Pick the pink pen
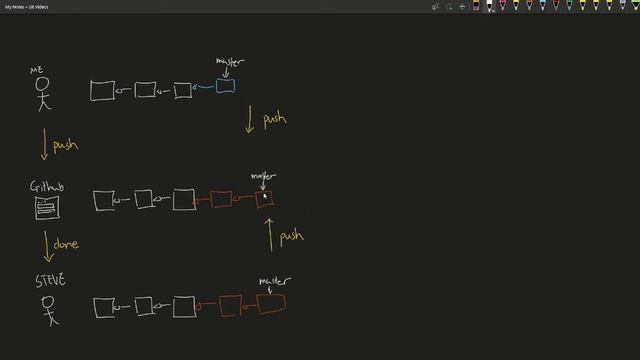 pos(502,5)
